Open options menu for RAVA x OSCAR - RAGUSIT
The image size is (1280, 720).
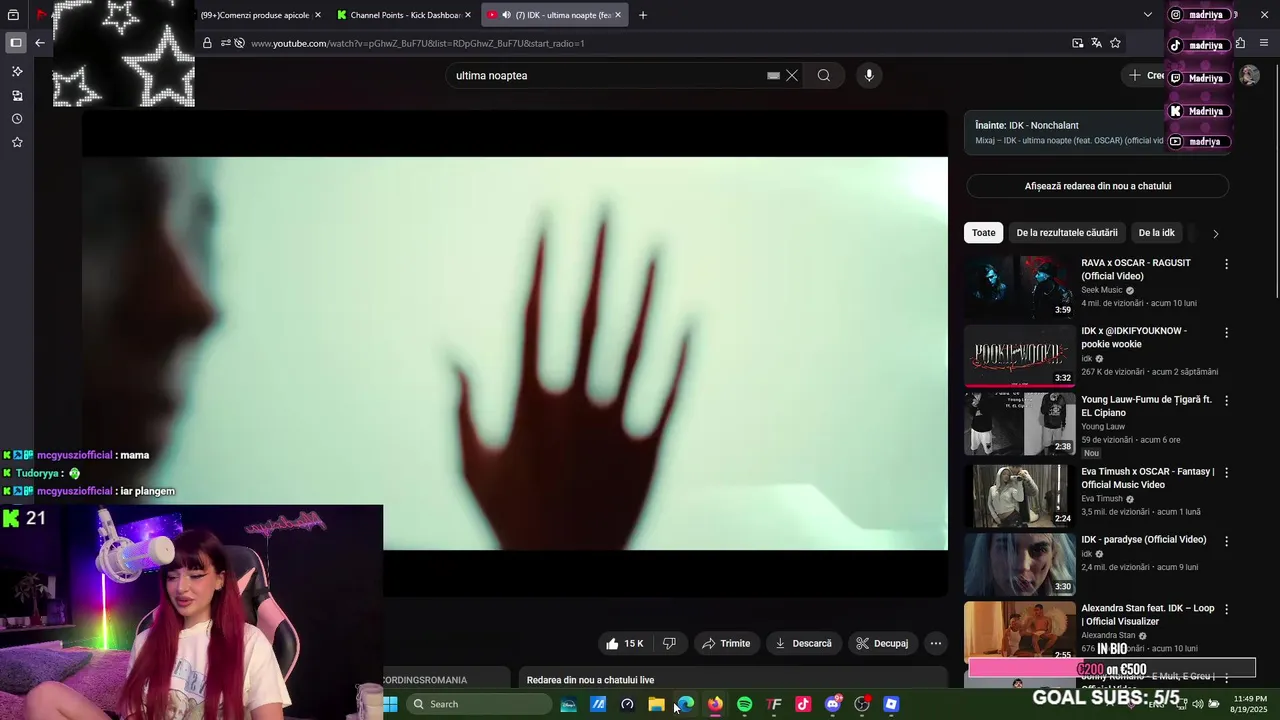click(1226, 264)
